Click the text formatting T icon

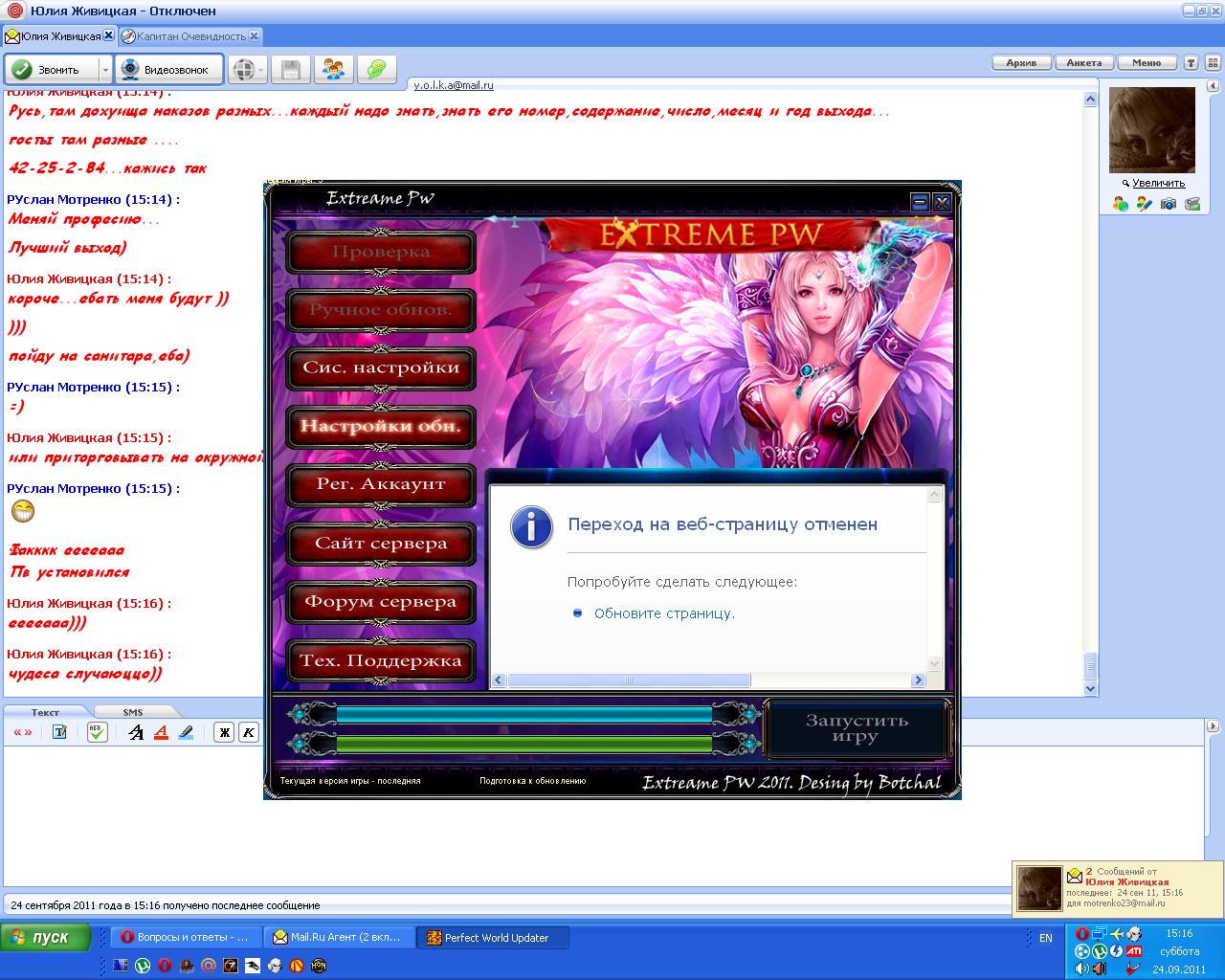click(x=59, y=732)
